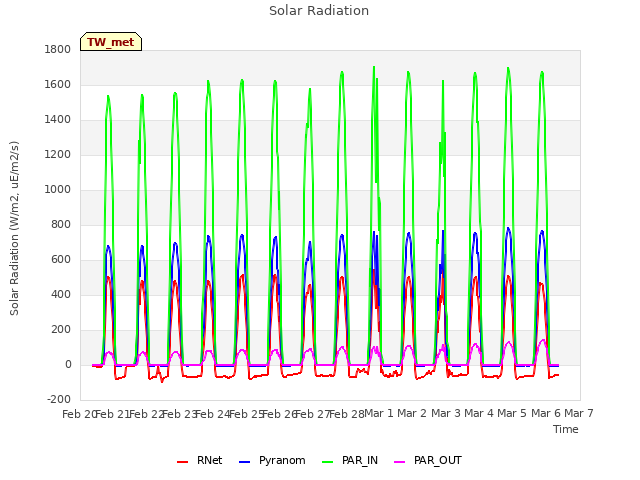Screen dimensions: 640x480
Task: Click the -200 y-axis tick label
Action: [x=59, y=399]
